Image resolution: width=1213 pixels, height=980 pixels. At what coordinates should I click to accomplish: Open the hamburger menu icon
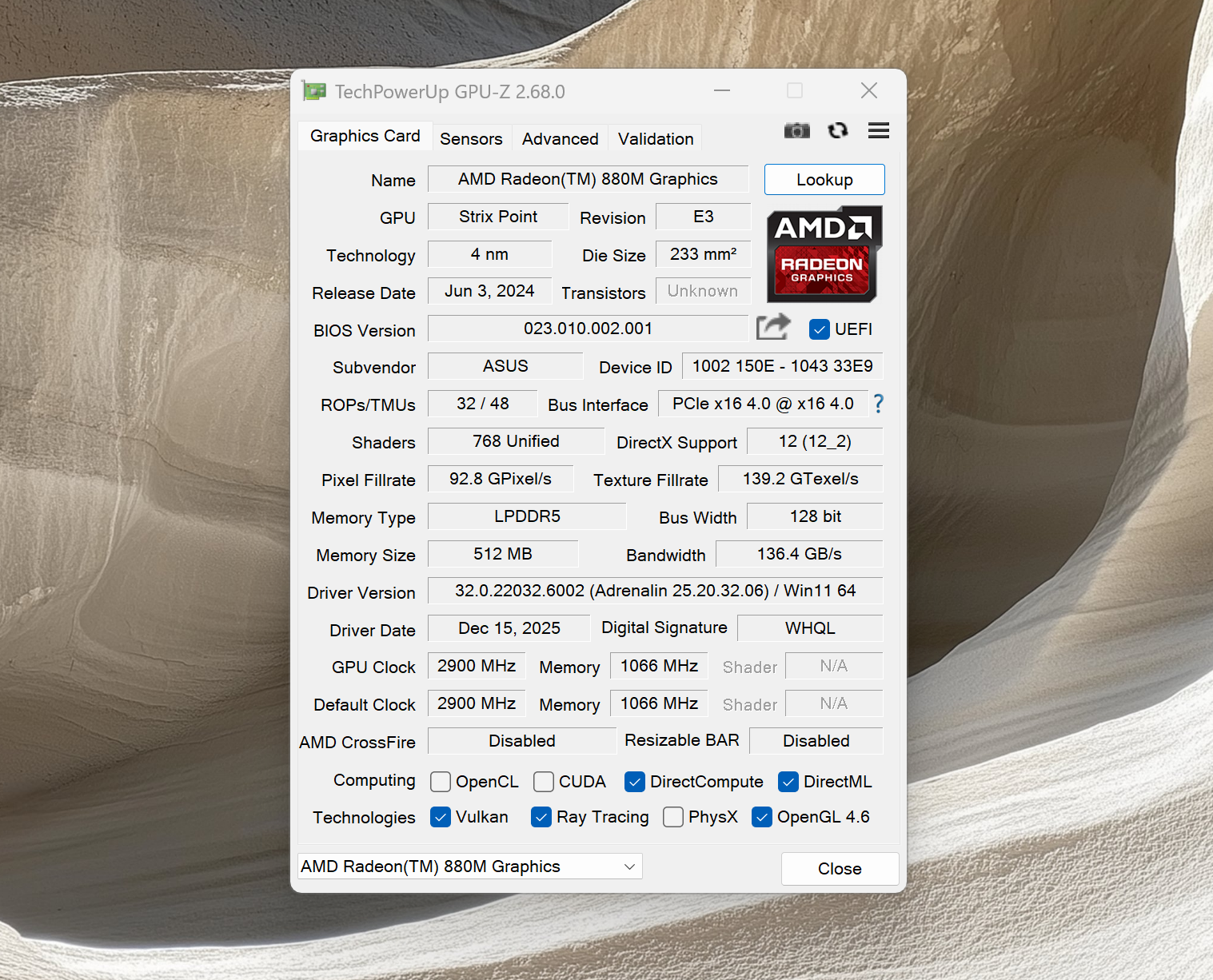(878, 130)
